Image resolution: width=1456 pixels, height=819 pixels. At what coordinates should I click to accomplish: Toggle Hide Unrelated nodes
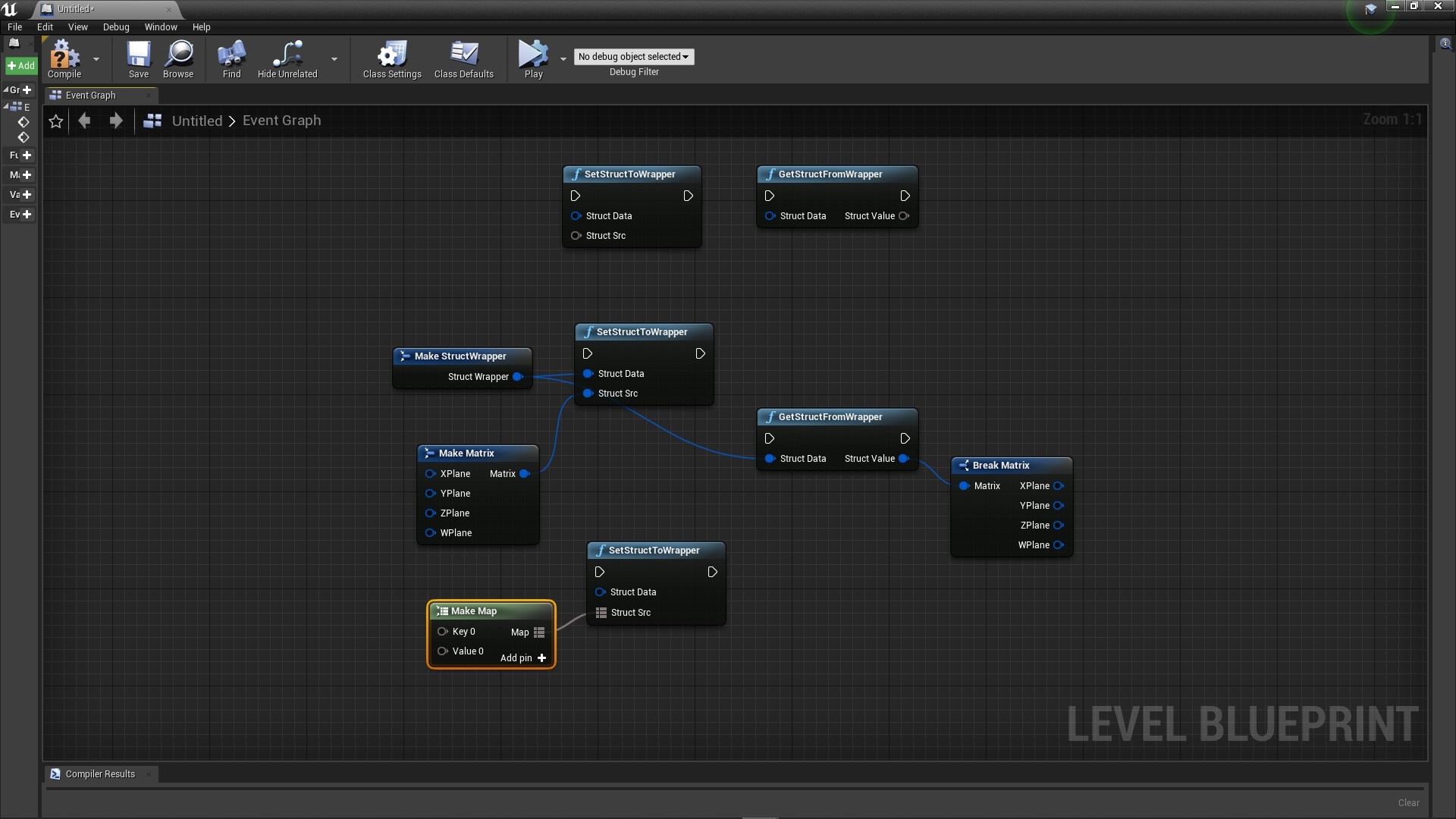[287, 58]
